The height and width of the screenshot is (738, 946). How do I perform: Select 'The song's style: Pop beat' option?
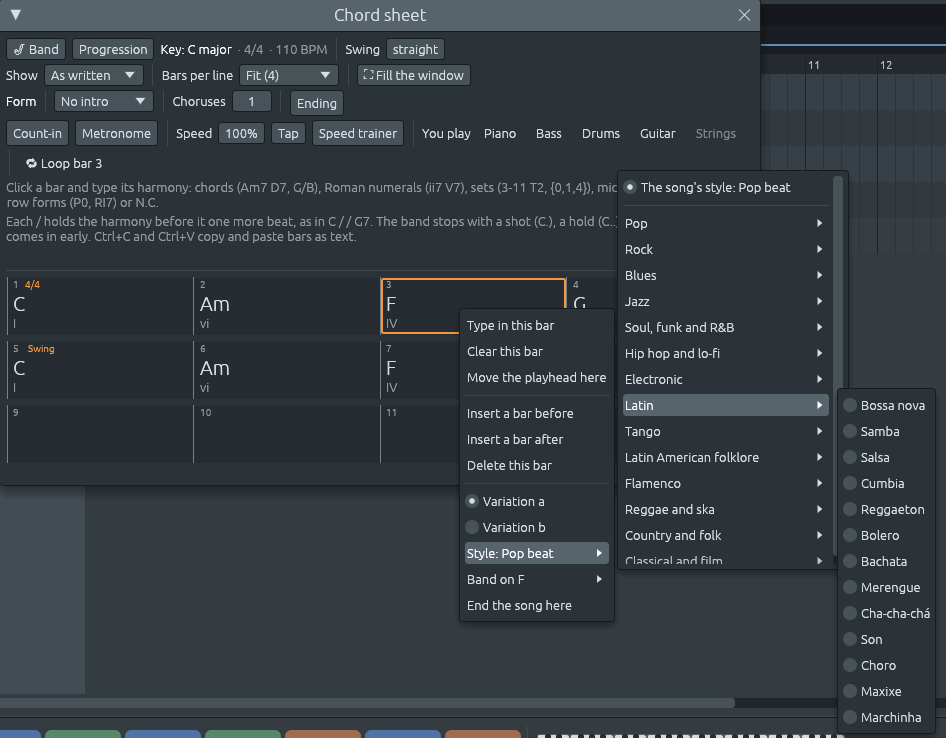725,188
